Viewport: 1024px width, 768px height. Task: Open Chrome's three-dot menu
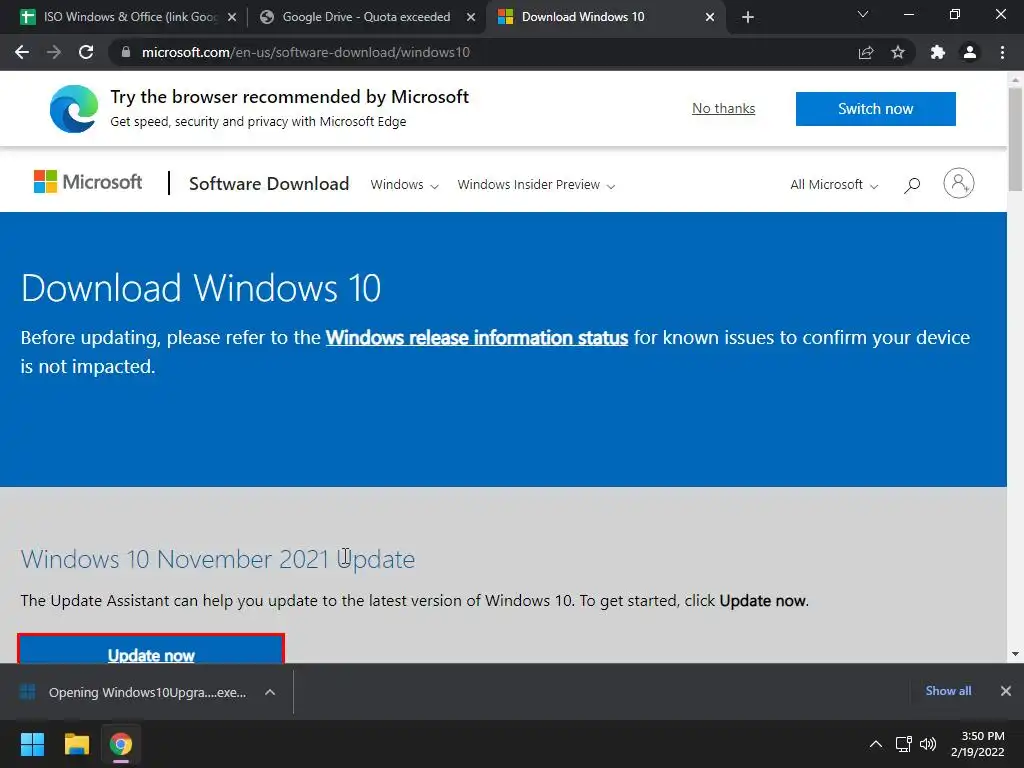1002,52
